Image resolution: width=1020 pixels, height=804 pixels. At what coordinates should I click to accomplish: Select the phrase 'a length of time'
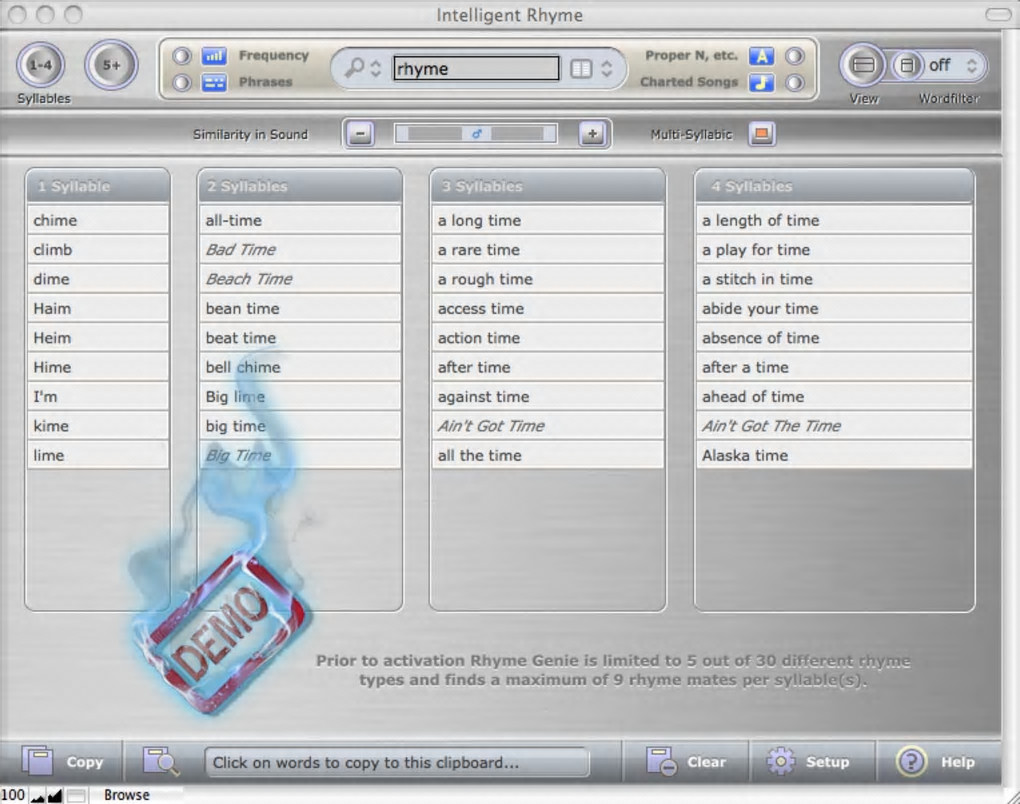835,220
